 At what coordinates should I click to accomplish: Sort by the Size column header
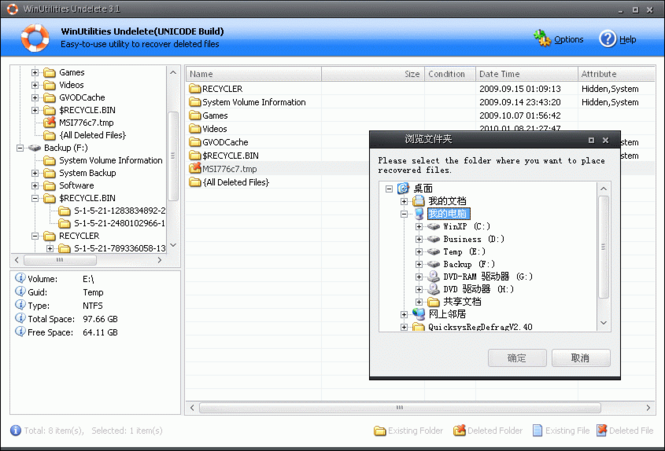coord(373,74)
